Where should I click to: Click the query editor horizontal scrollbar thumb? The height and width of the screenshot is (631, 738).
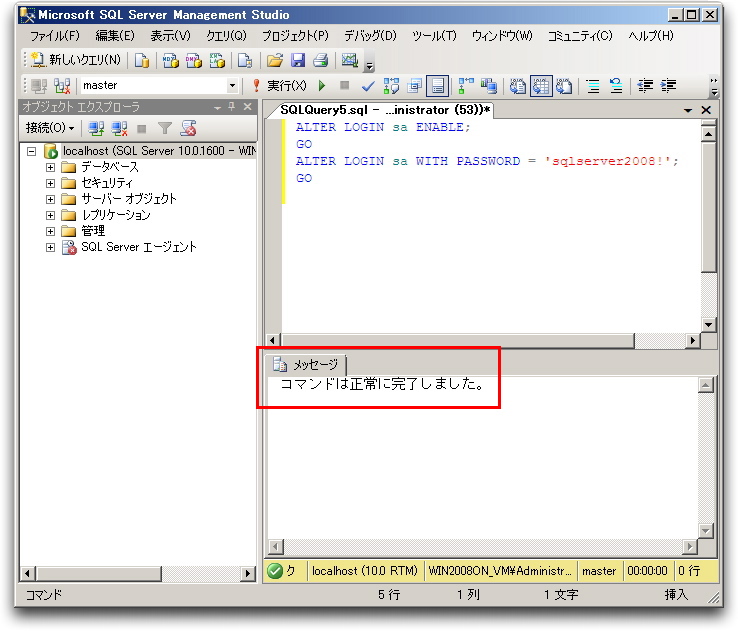[x=457, y=340]
